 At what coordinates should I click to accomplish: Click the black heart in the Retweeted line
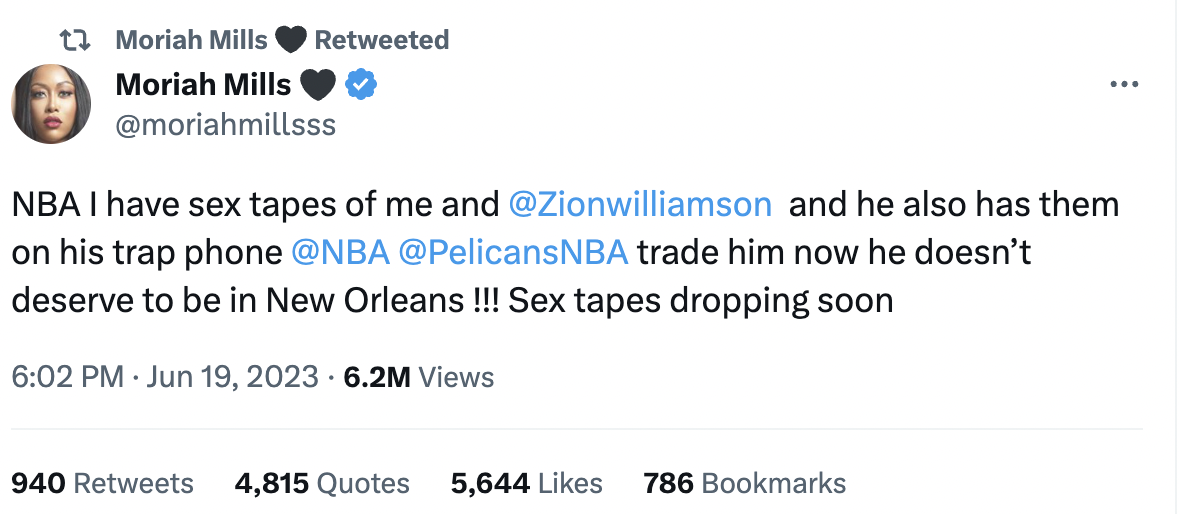coord(291,40)
